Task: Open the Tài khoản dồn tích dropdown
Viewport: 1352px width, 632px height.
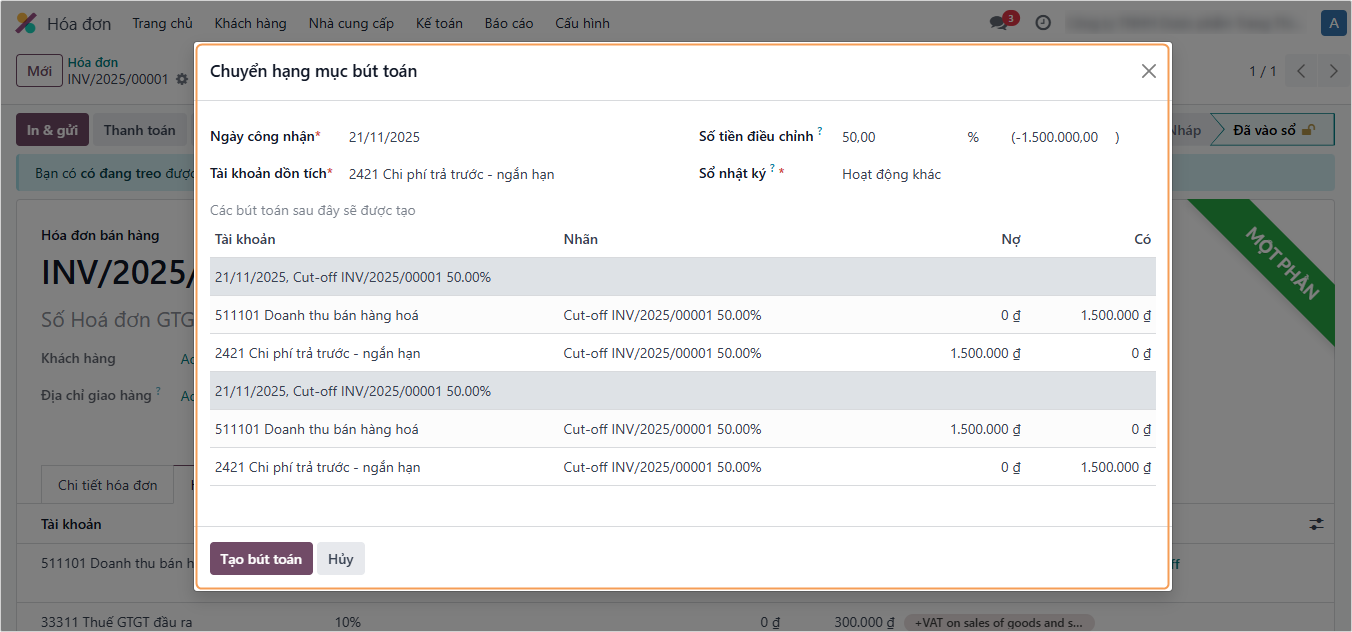Action: pos(500,174)
